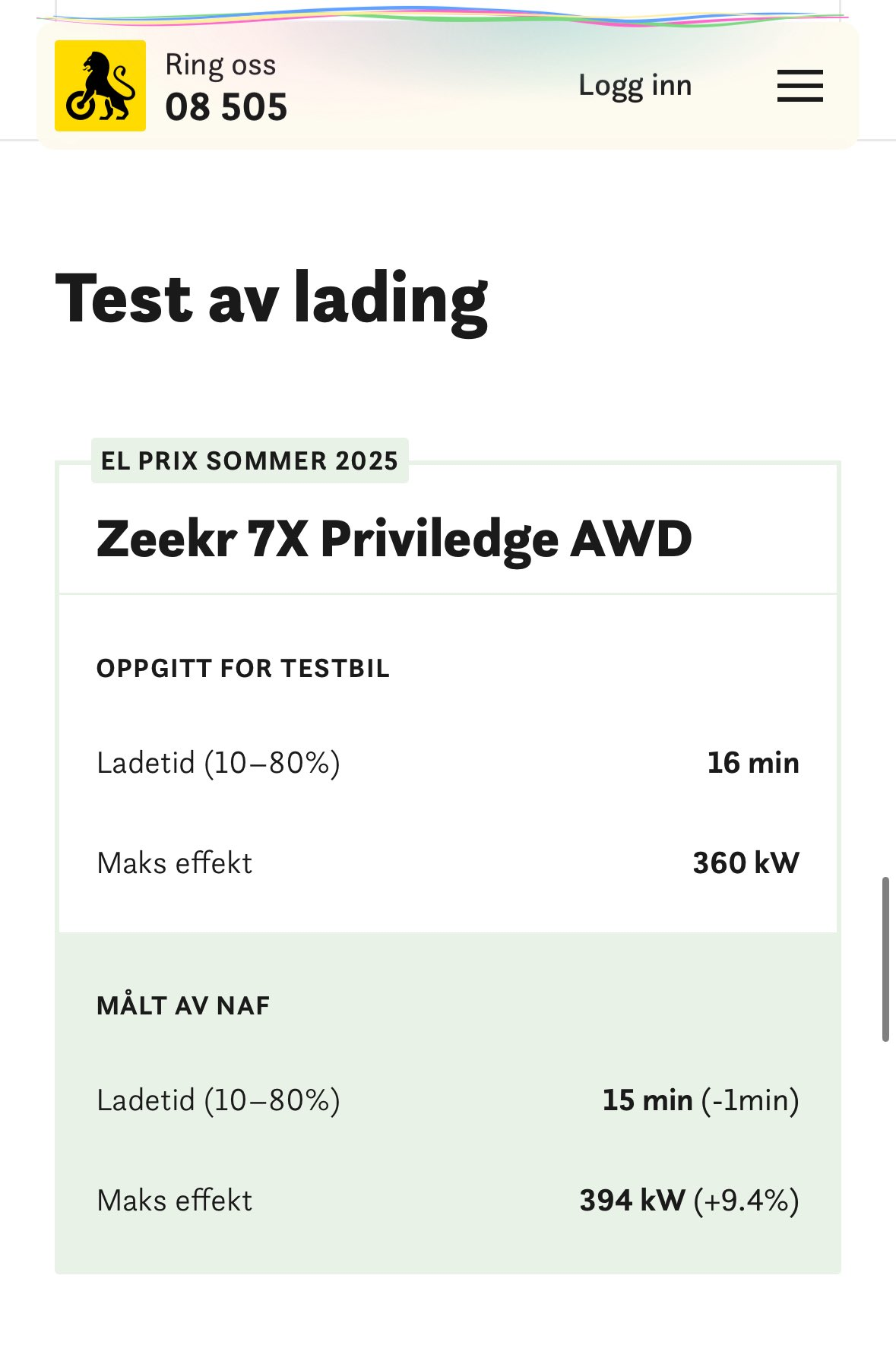Click the 16 min claimed charging time

point(753,763)
